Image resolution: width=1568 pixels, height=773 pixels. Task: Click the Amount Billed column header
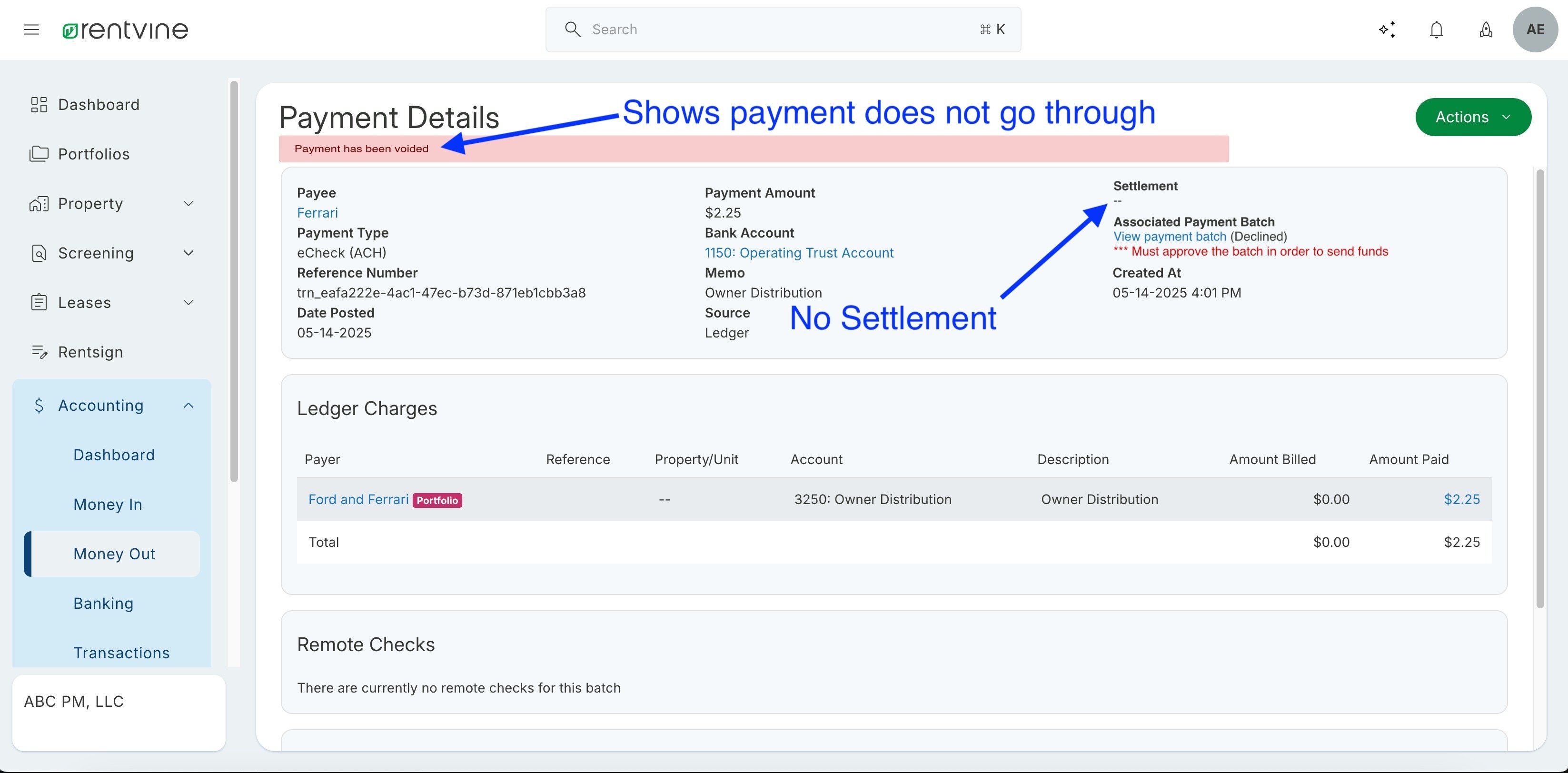[x=1272, y=459]
